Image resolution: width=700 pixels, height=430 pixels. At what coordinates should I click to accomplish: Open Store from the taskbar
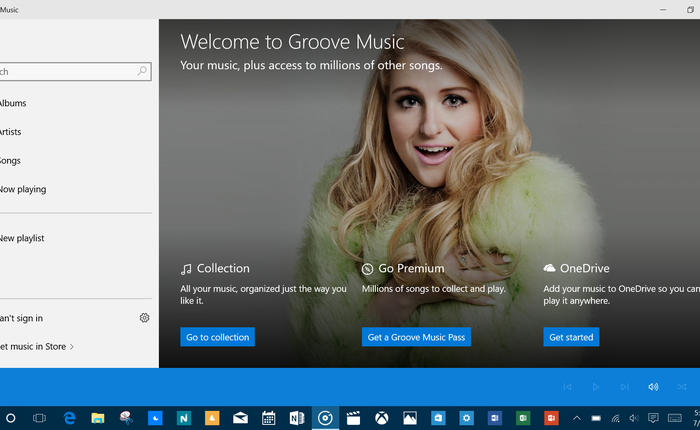point(438,418)
